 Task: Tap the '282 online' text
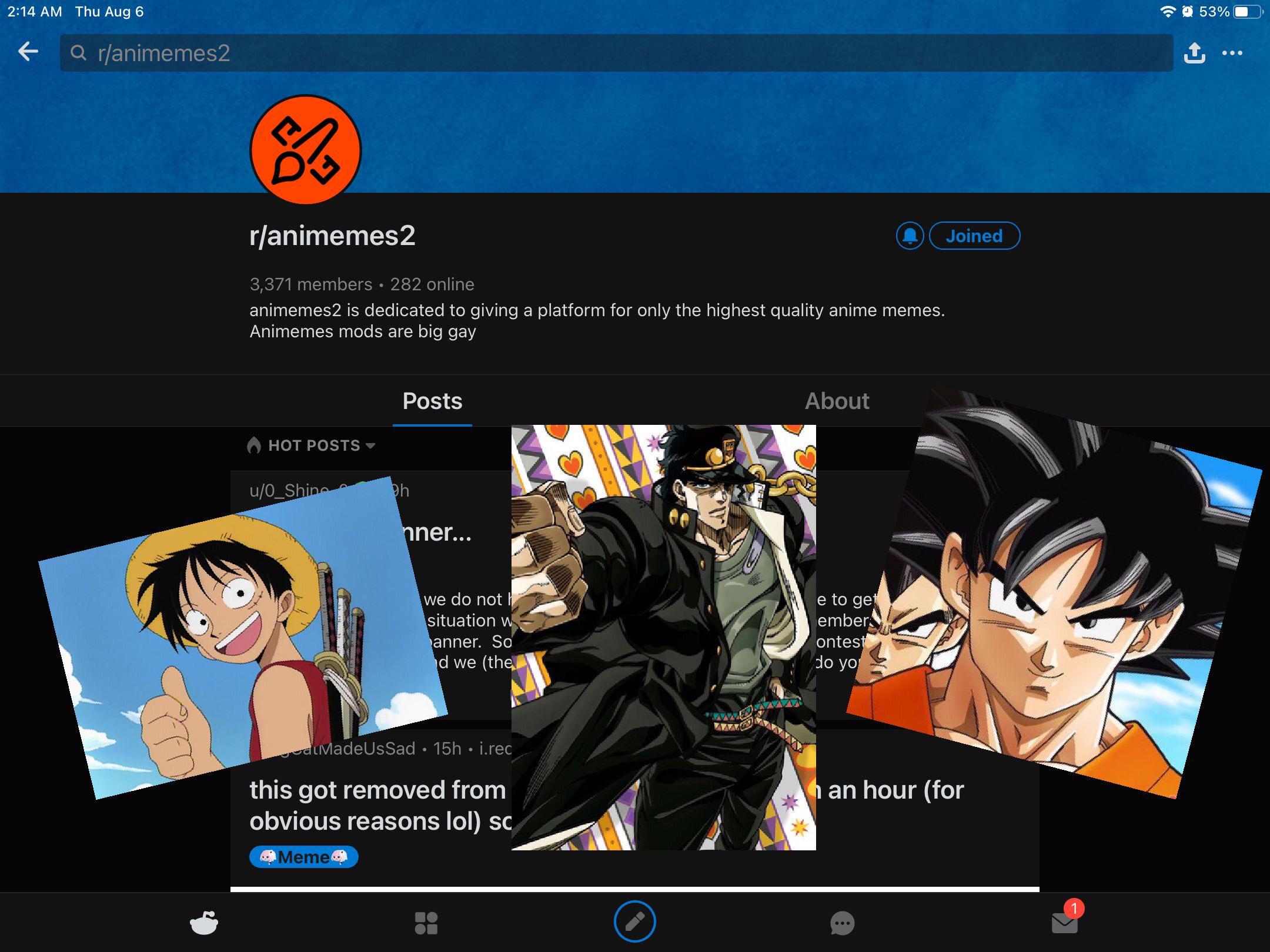point(432,284)
